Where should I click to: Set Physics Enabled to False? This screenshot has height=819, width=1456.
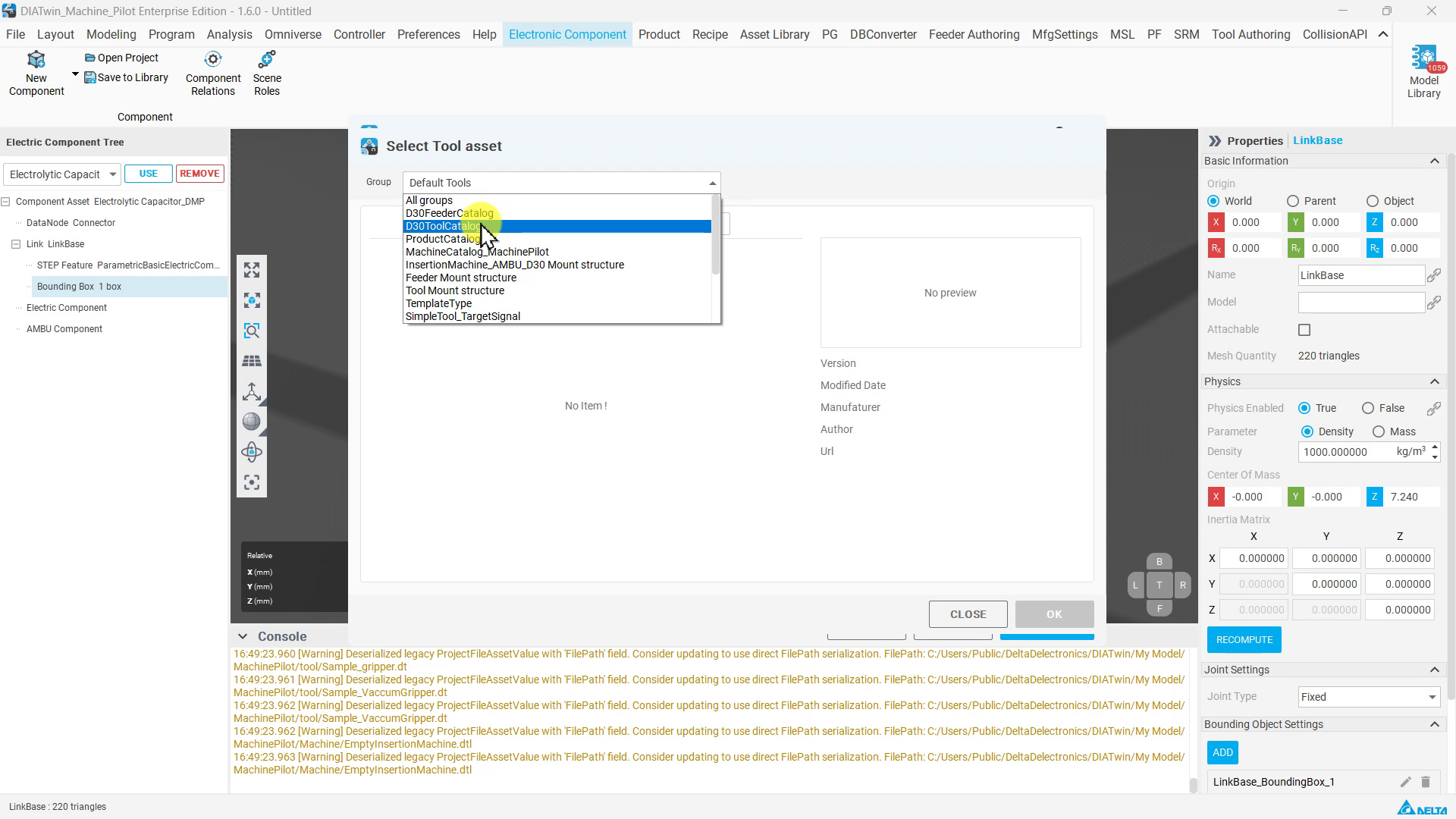1368,408
